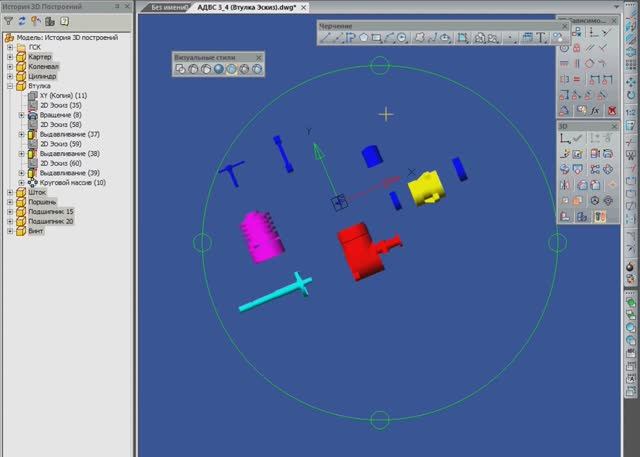Click the red crankcase model in viewport
This screenshot has height=457, width=640.
point(361,251)
